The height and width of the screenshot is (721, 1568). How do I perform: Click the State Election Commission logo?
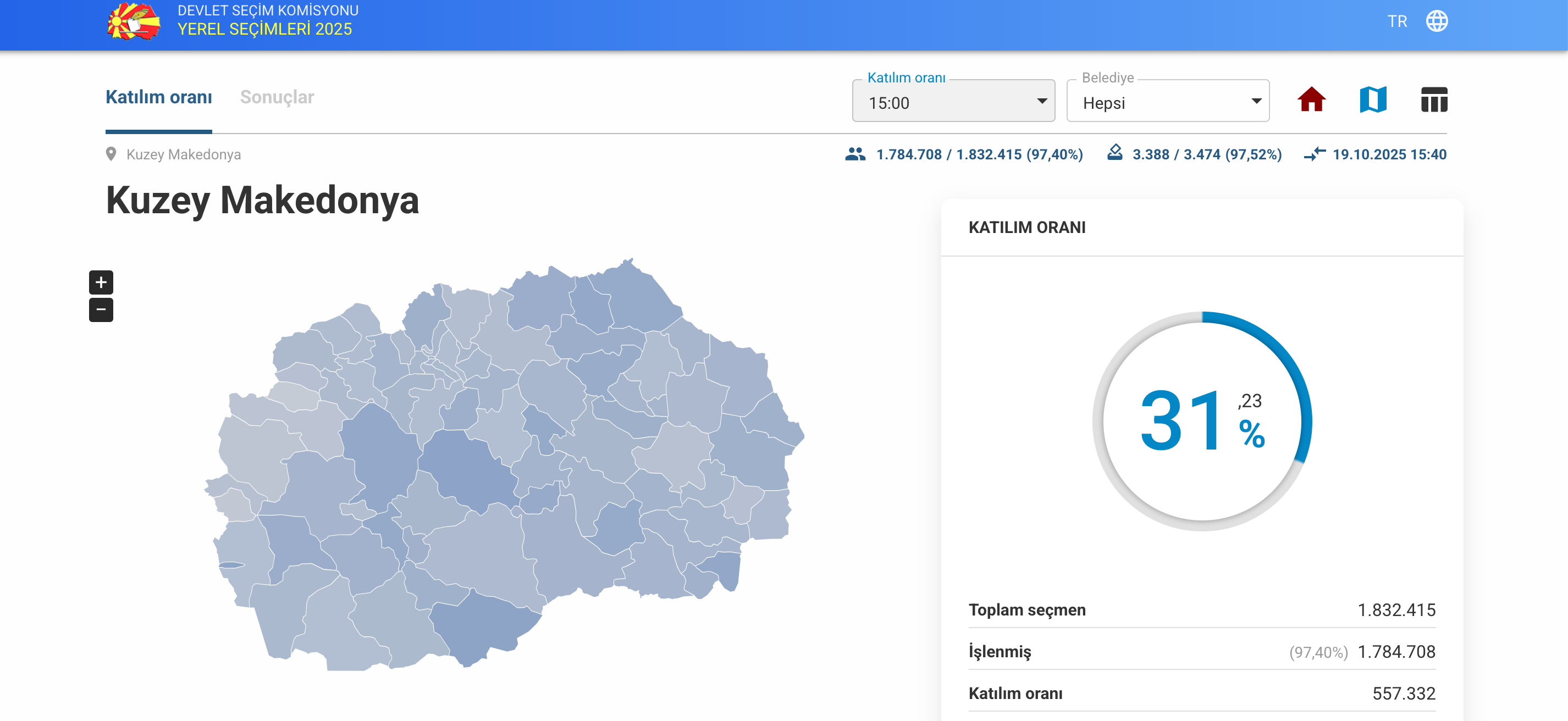pyautogui.click(x=134, y=21)
